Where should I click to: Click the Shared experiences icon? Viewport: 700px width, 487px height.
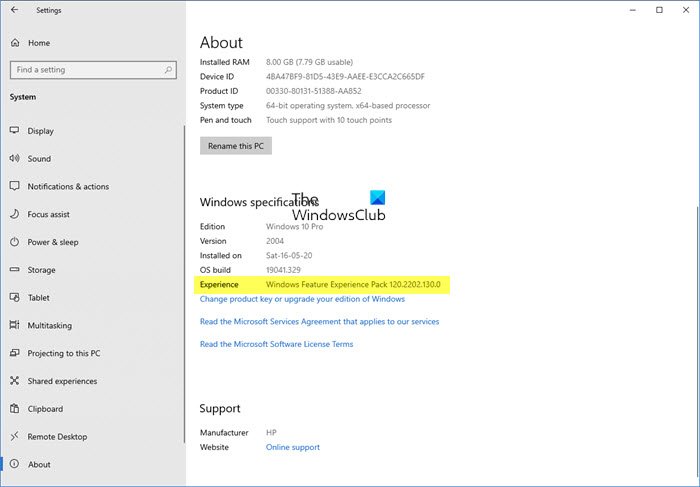click(x=15, y=381)
